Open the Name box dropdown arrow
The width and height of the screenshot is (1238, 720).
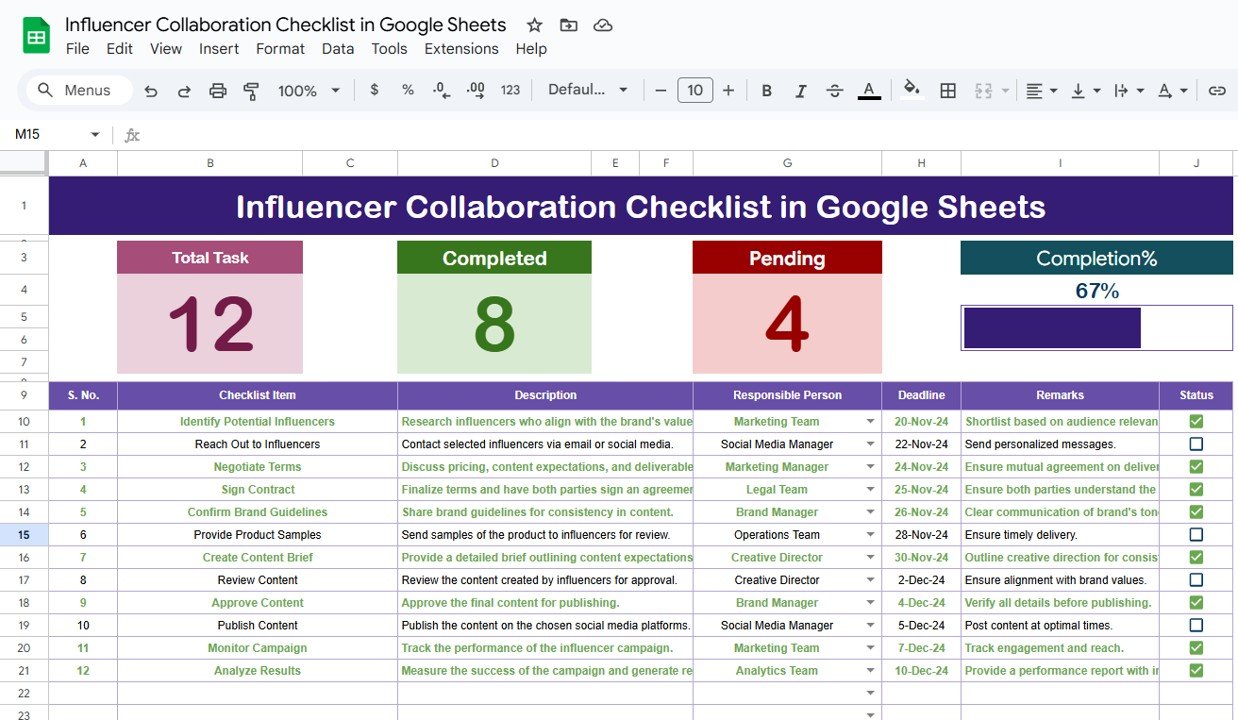coord(95,134)
